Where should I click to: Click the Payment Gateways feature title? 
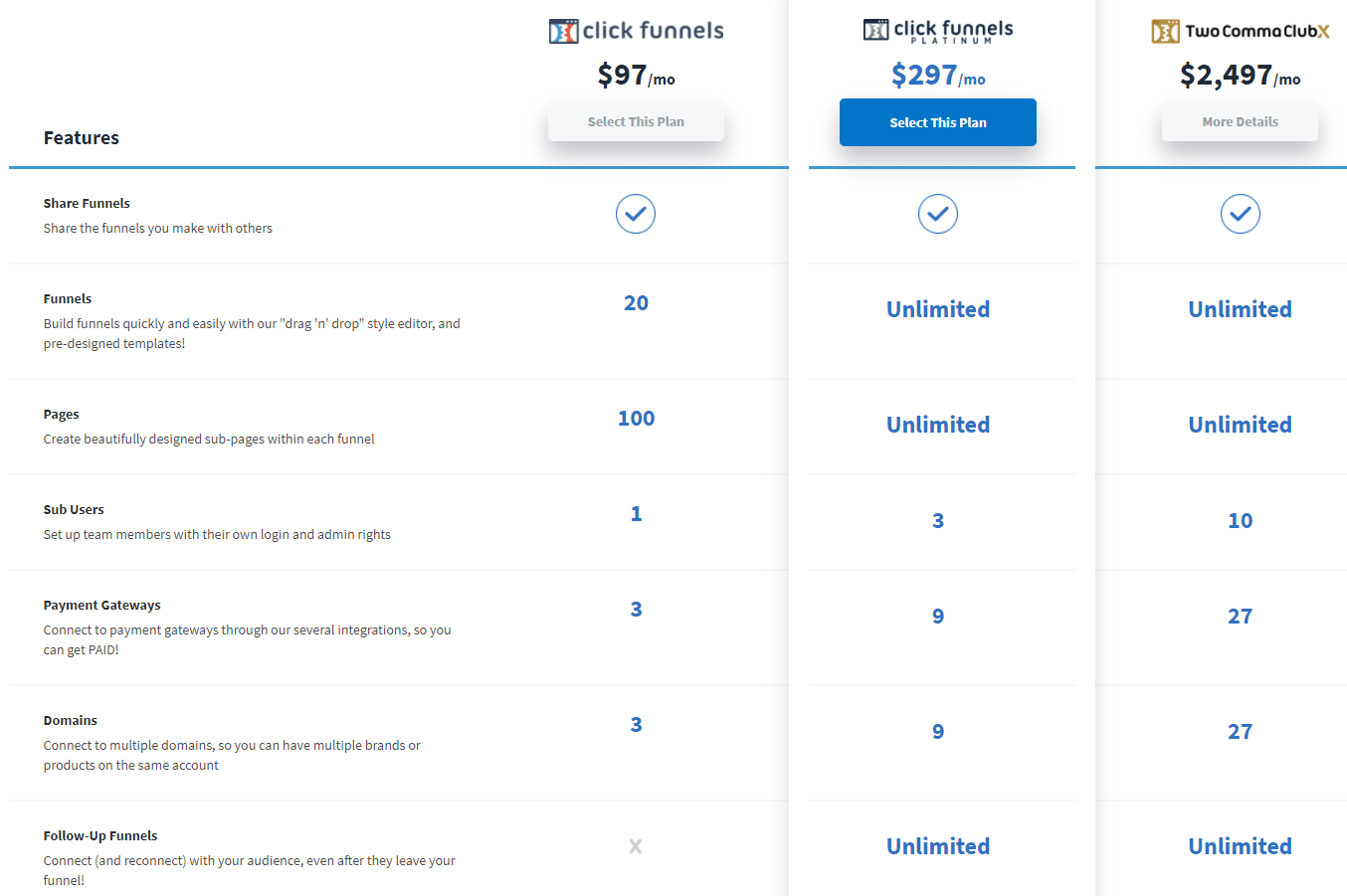click(x=101, y=605)
